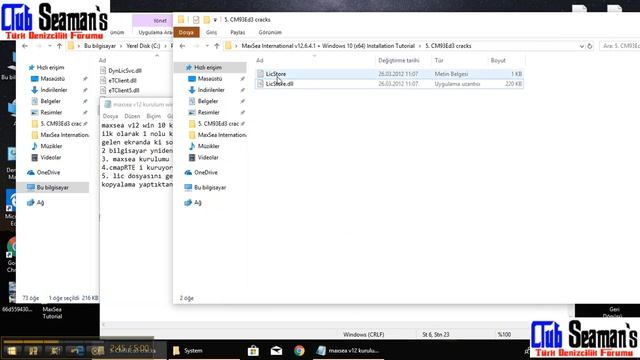This screenshot has height=360, width=640.
Task: Open the Paylaş ribbon tab
Action: (238, 32)
